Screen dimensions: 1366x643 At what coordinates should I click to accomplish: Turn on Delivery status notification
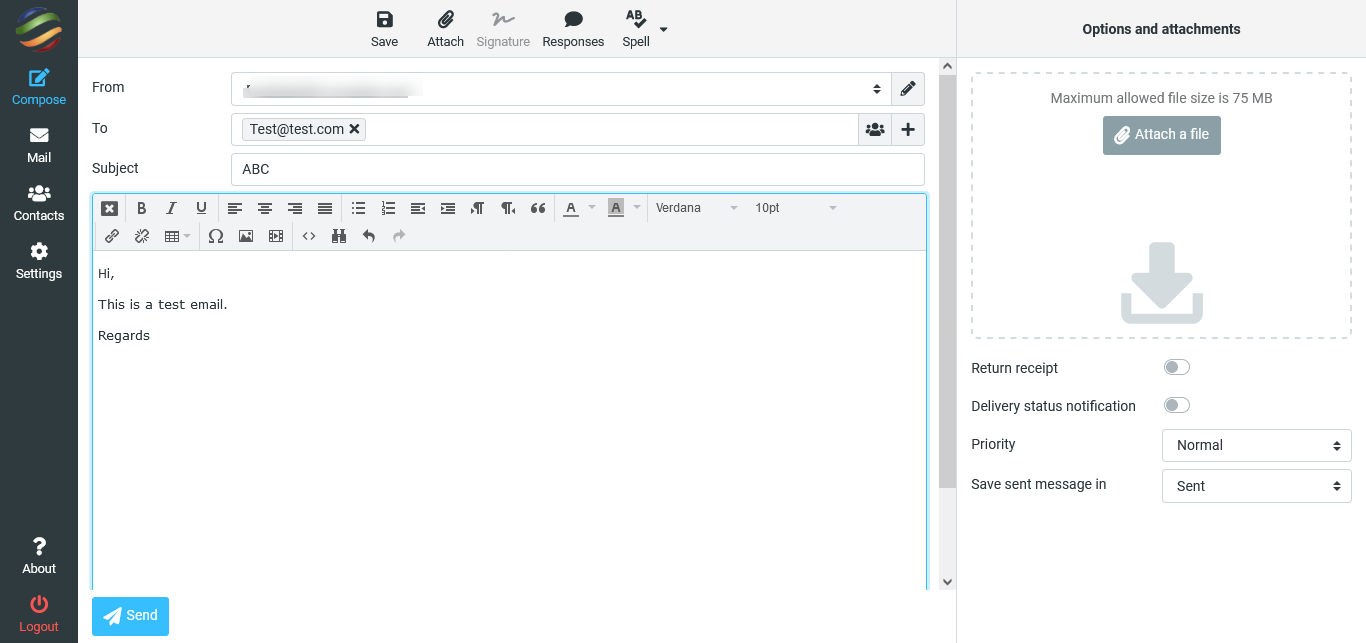[1177, 405]
